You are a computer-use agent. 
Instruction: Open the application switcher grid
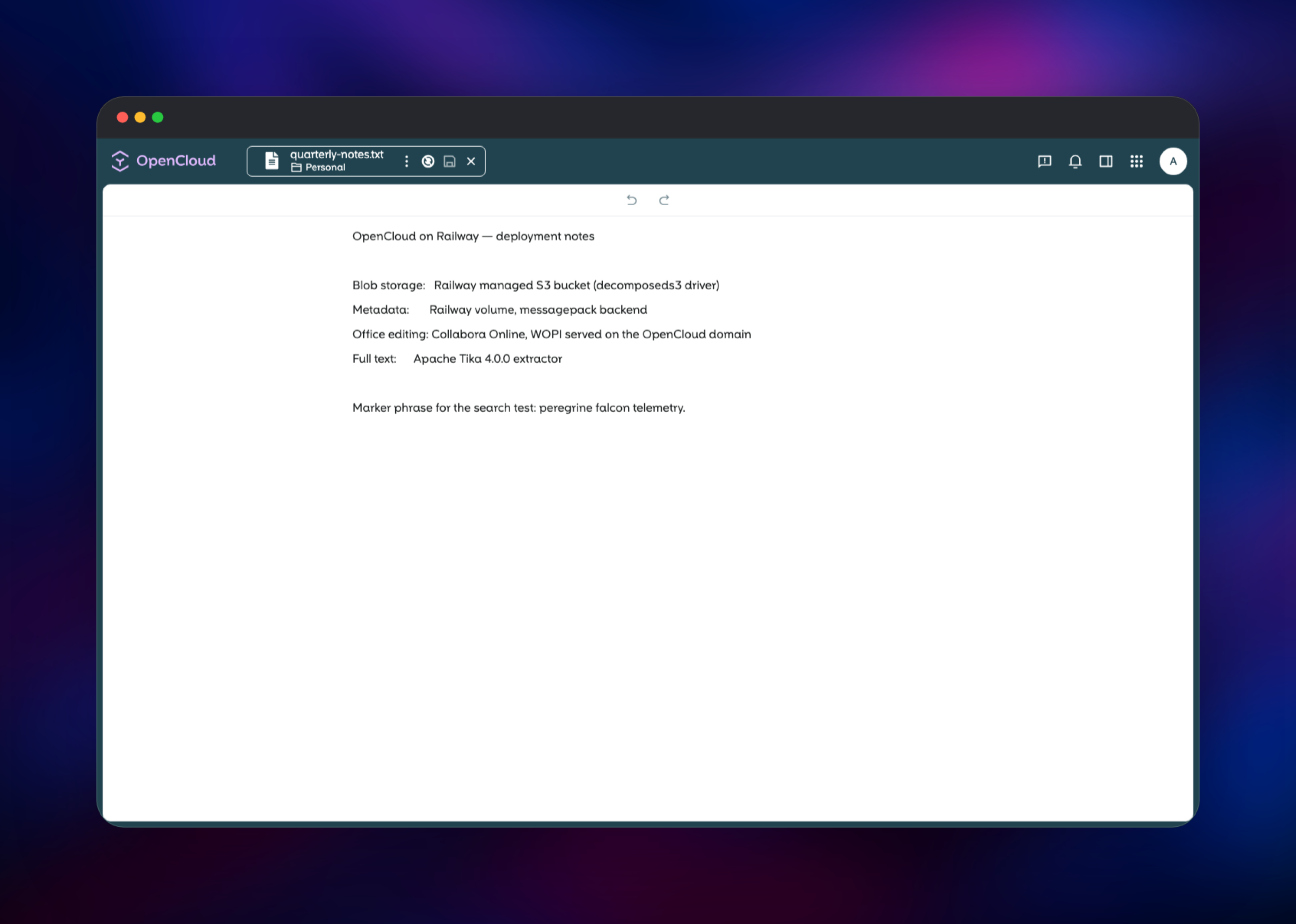(x=1137, y=162)
